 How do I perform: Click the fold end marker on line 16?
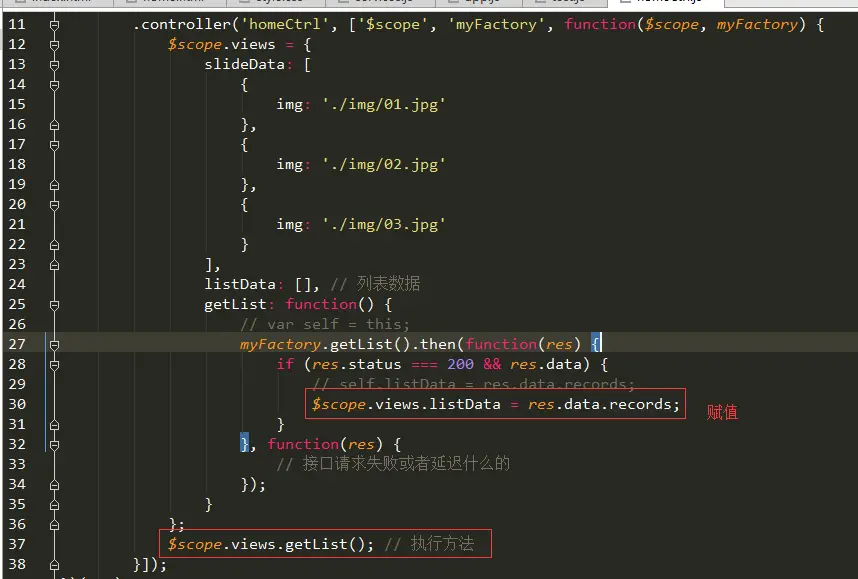point(54,125)
